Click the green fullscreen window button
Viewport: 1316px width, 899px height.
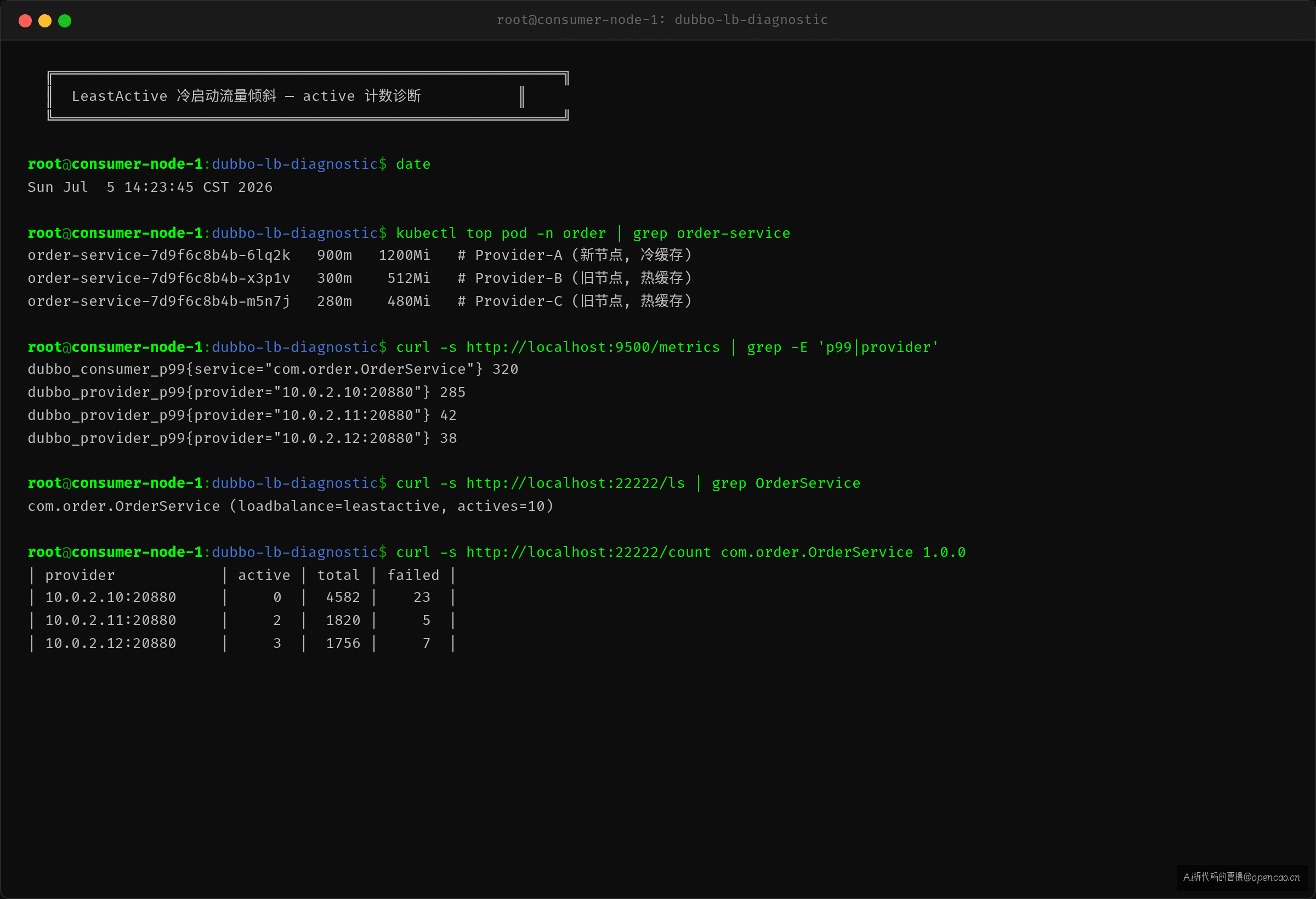[x=65, y=21]
